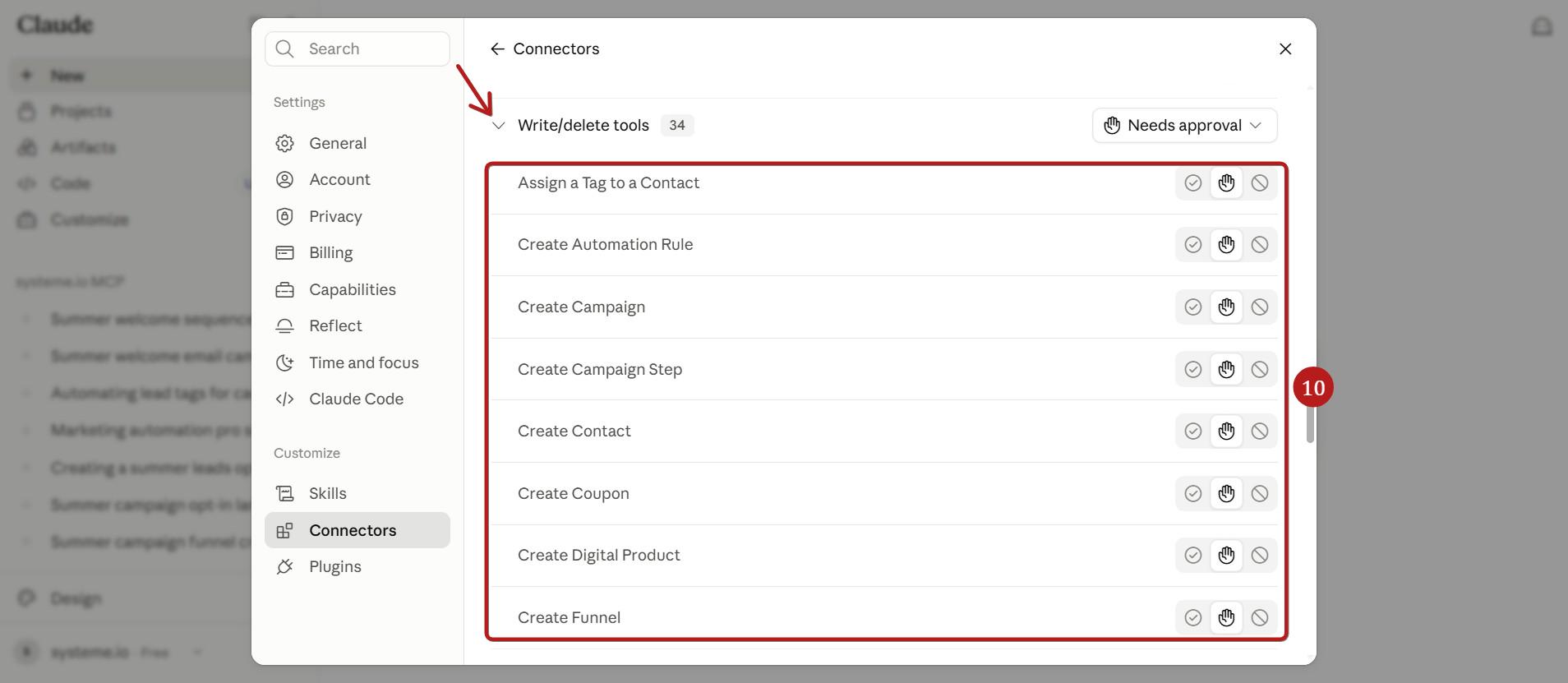
Task: Click the search magnifier icon
Action: tap(284, 48)
